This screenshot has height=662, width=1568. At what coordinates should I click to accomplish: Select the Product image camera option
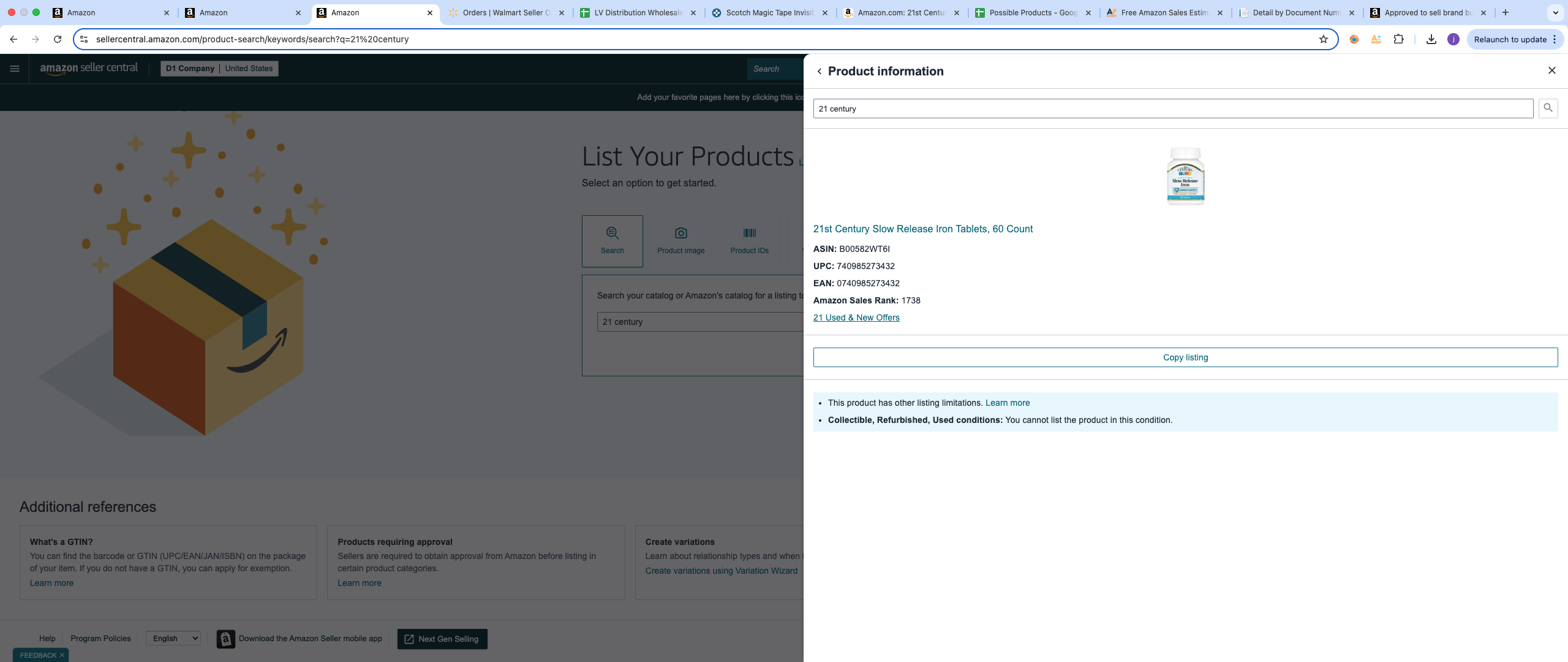click(681, 241)
